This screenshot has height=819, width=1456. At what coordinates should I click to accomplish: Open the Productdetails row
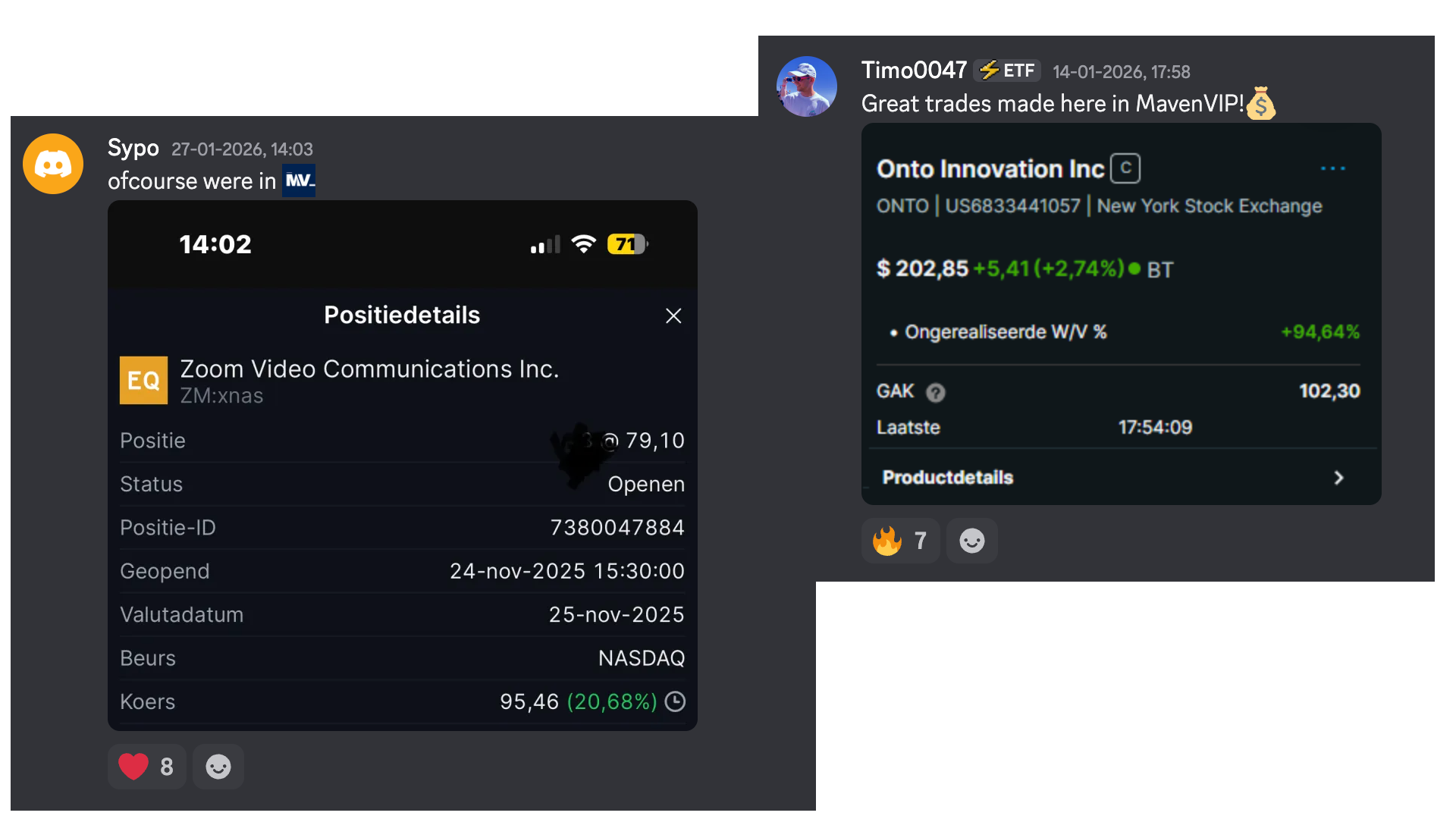coord(948,478)
